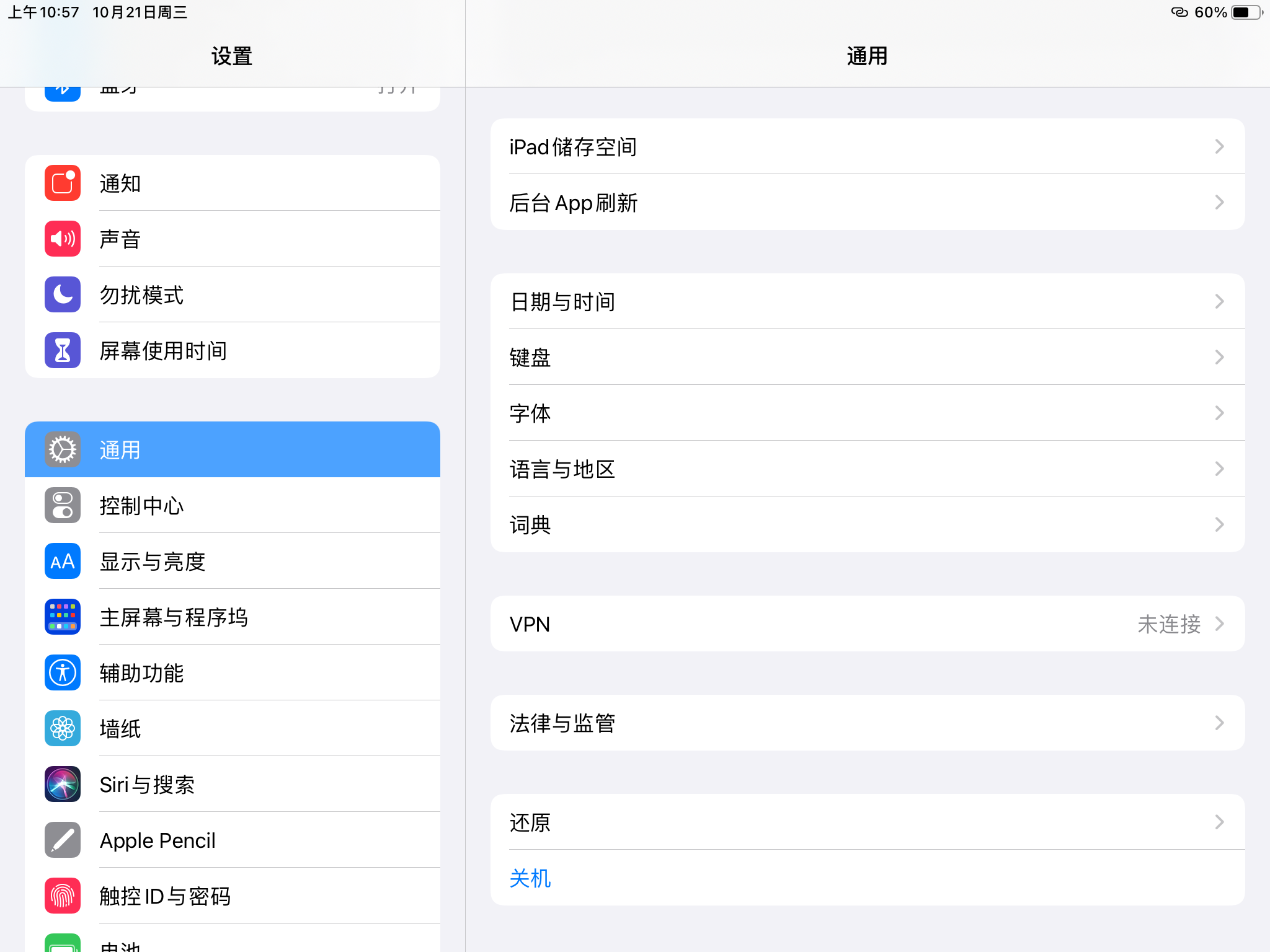Tap the blue 关机 shut down link
This screenshot has height=952, width=1270.
tap(530, 878)
